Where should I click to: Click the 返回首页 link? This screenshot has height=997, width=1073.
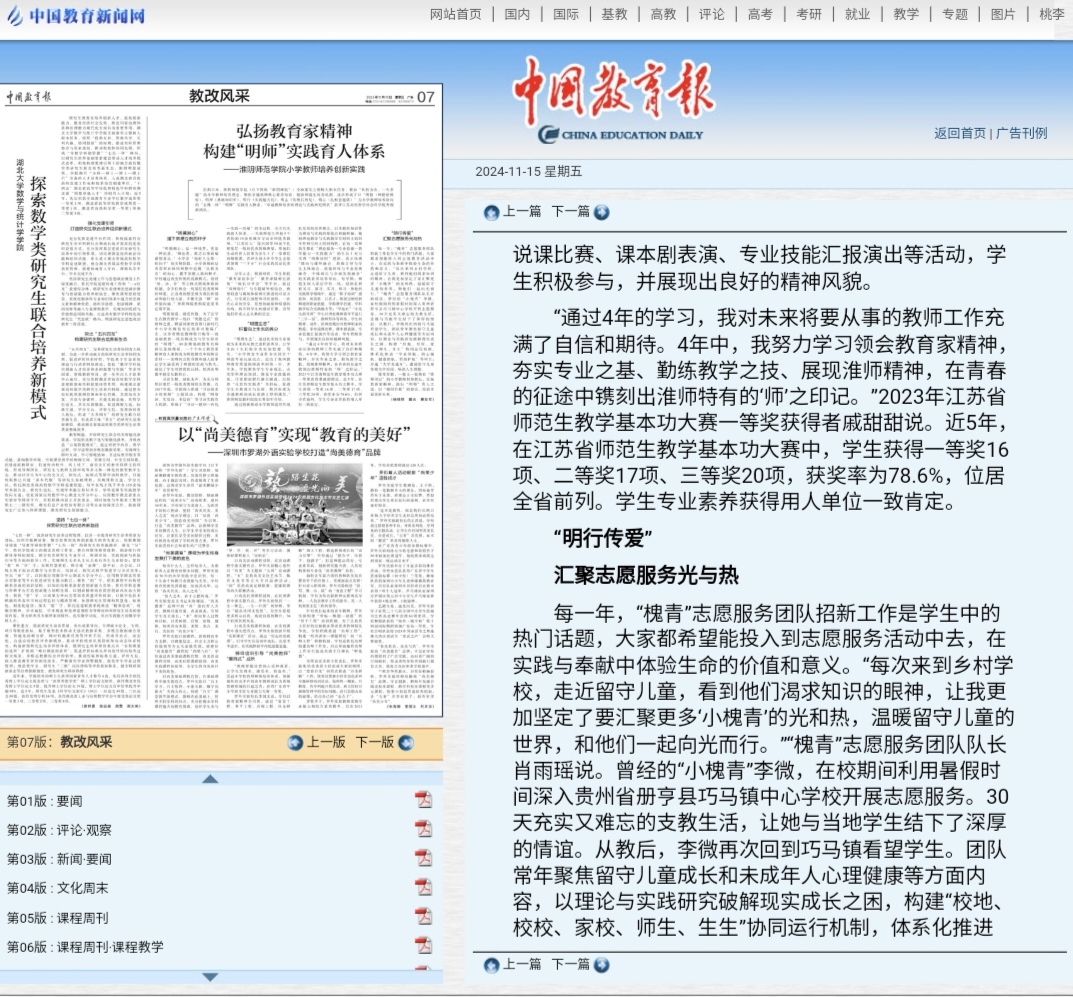pyautogui.click(x=959, y=133)
